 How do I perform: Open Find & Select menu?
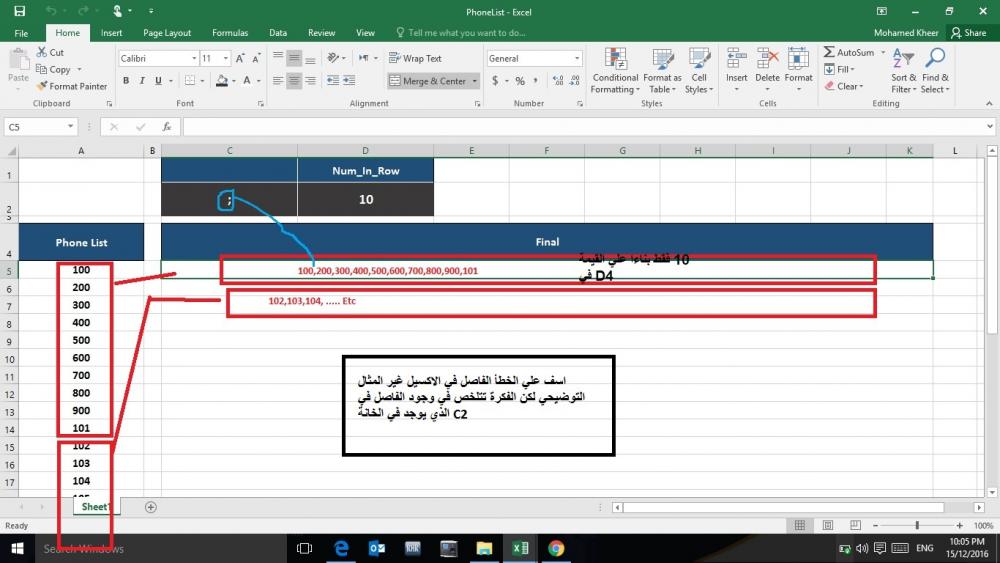click(x=936, y=71)
